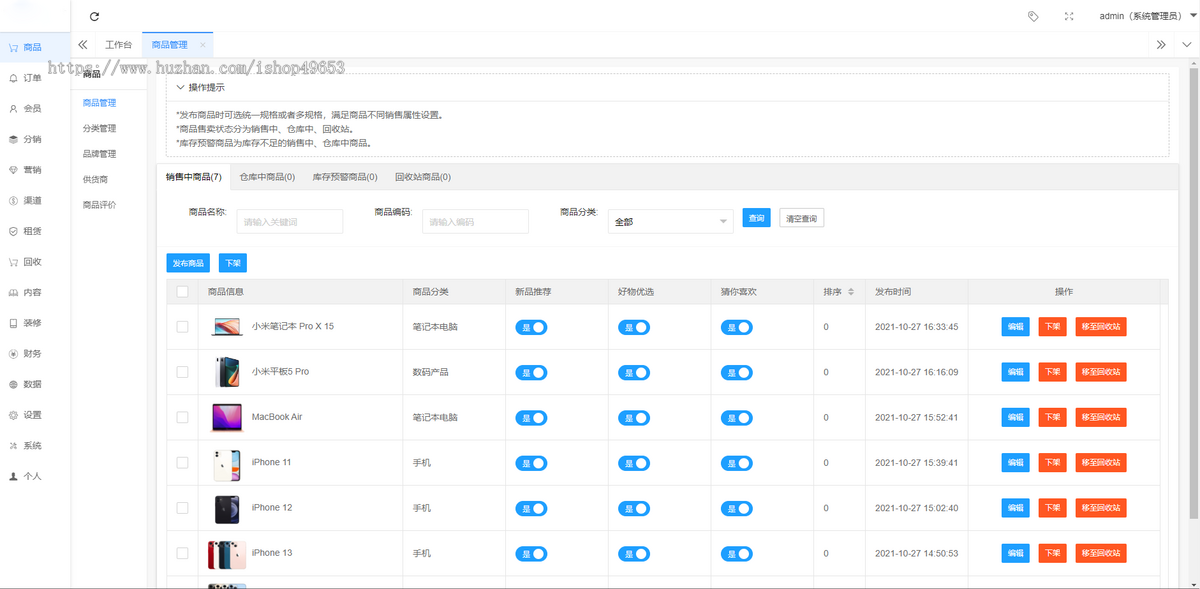The height and width of the screenshot is (589, 1200).
Task: Toggle 新品推荐 switch for 小米笔记本 Pro X 15
Action: (531, 327)
